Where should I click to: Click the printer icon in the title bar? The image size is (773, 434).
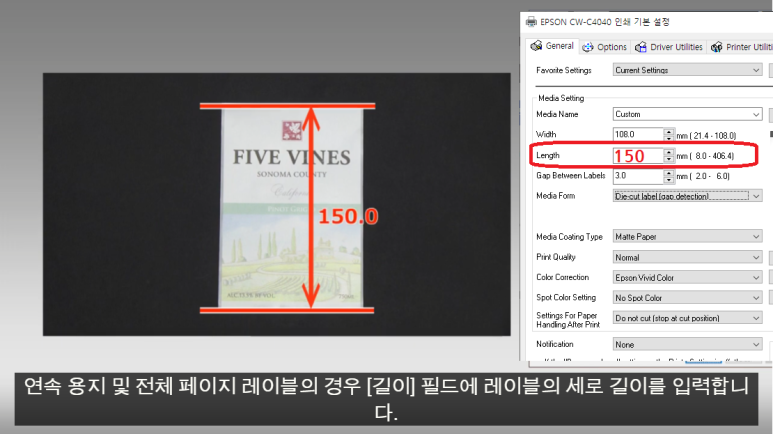[531, 22]
